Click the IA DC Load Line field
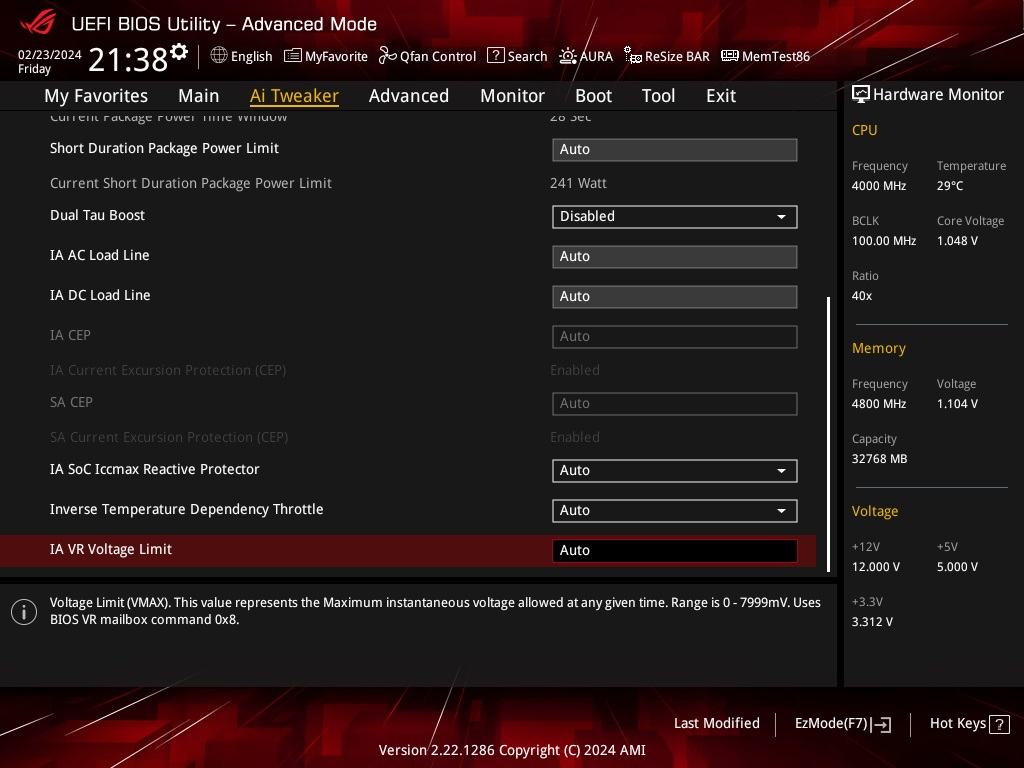1024x768 pixels. click(x=675, y=296)
